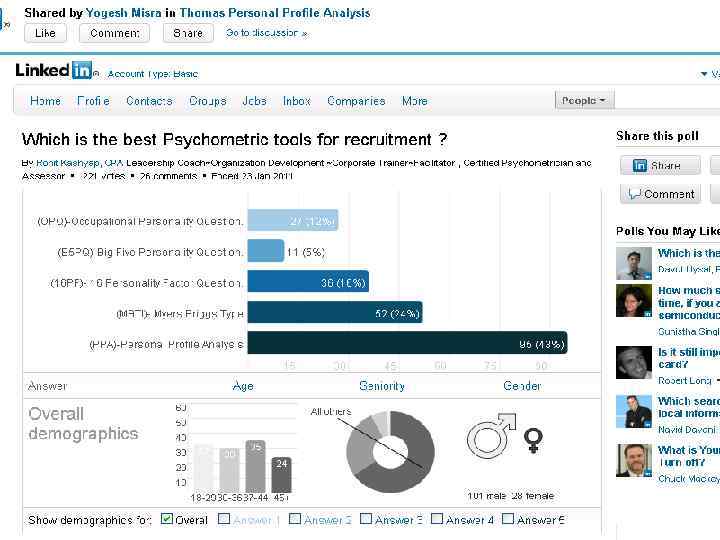Screen dimensions: 720x540
Task: Select the Seniority demographics tab
Action: click(x=382, y=386)
